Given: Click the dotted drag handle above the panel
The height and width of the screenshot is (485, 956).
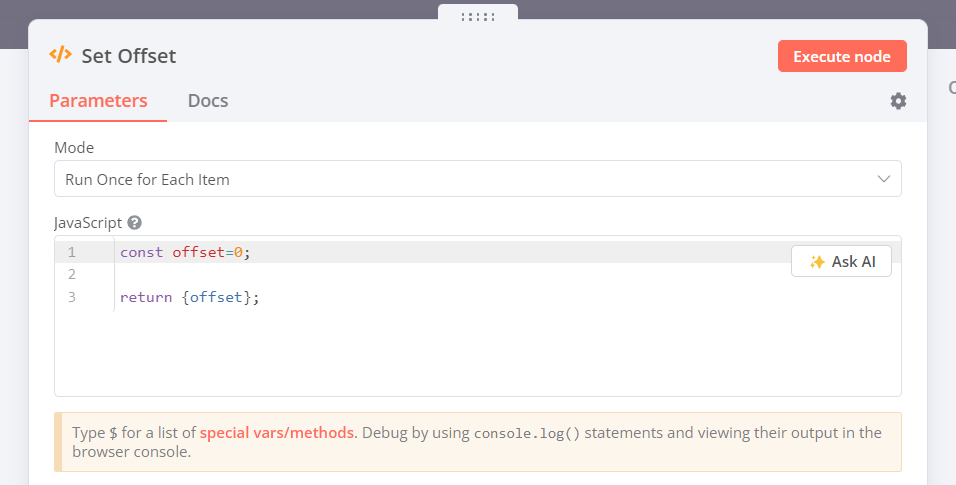Looking at the screenshot, I should point(478,17).
